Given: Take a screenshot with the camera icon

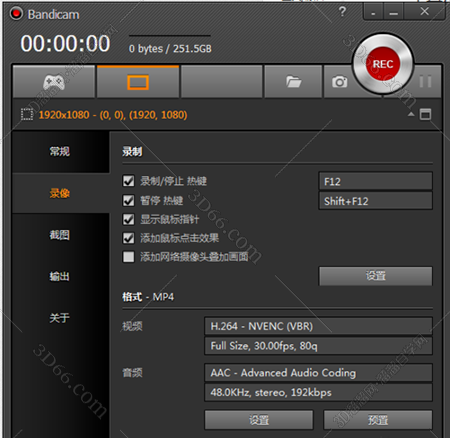Looking at the screenshot, I should point(339,82).
